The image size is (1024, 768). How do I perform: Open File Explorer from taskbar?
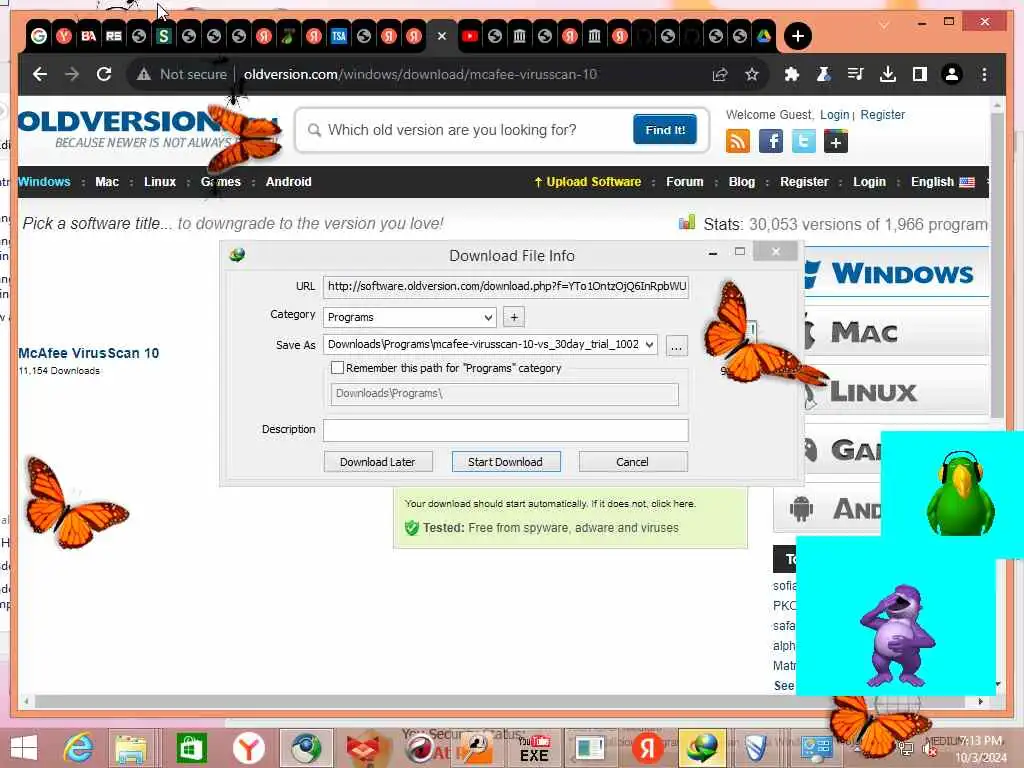click(x=131, y=748)
